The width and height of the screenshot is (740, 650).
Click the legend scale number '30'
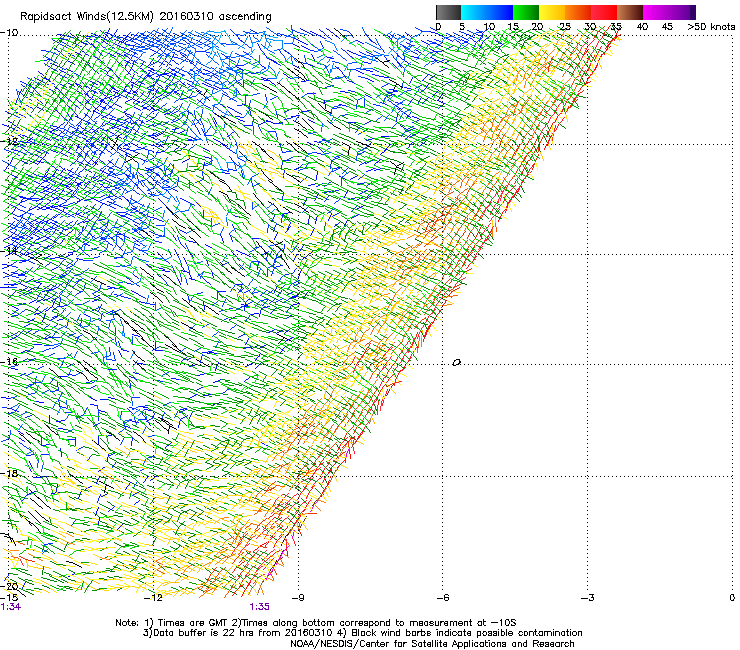[590, 27]
